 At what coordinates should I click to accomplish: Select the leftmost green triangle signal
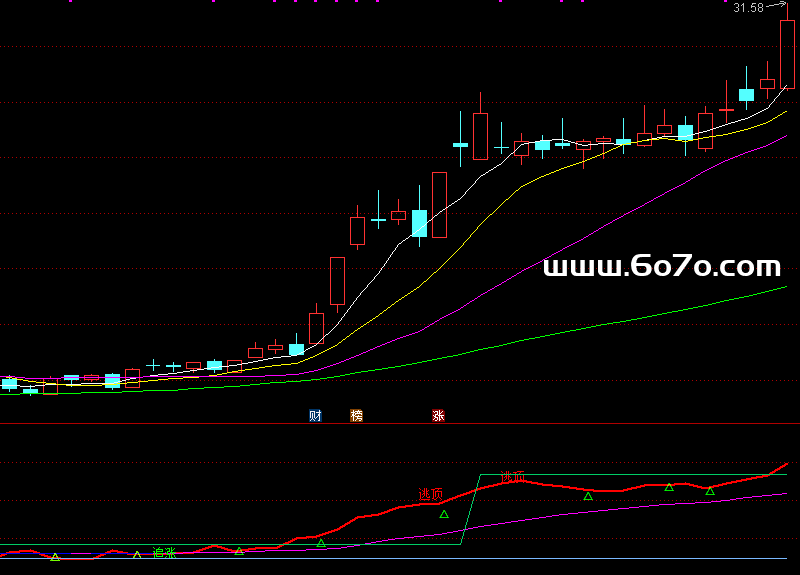[x=55, y=557]
